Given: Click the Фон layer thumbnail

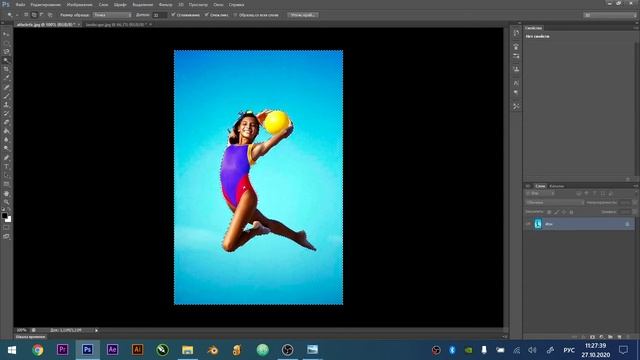Looking at the screenshot, I should [x=538, y=224].
